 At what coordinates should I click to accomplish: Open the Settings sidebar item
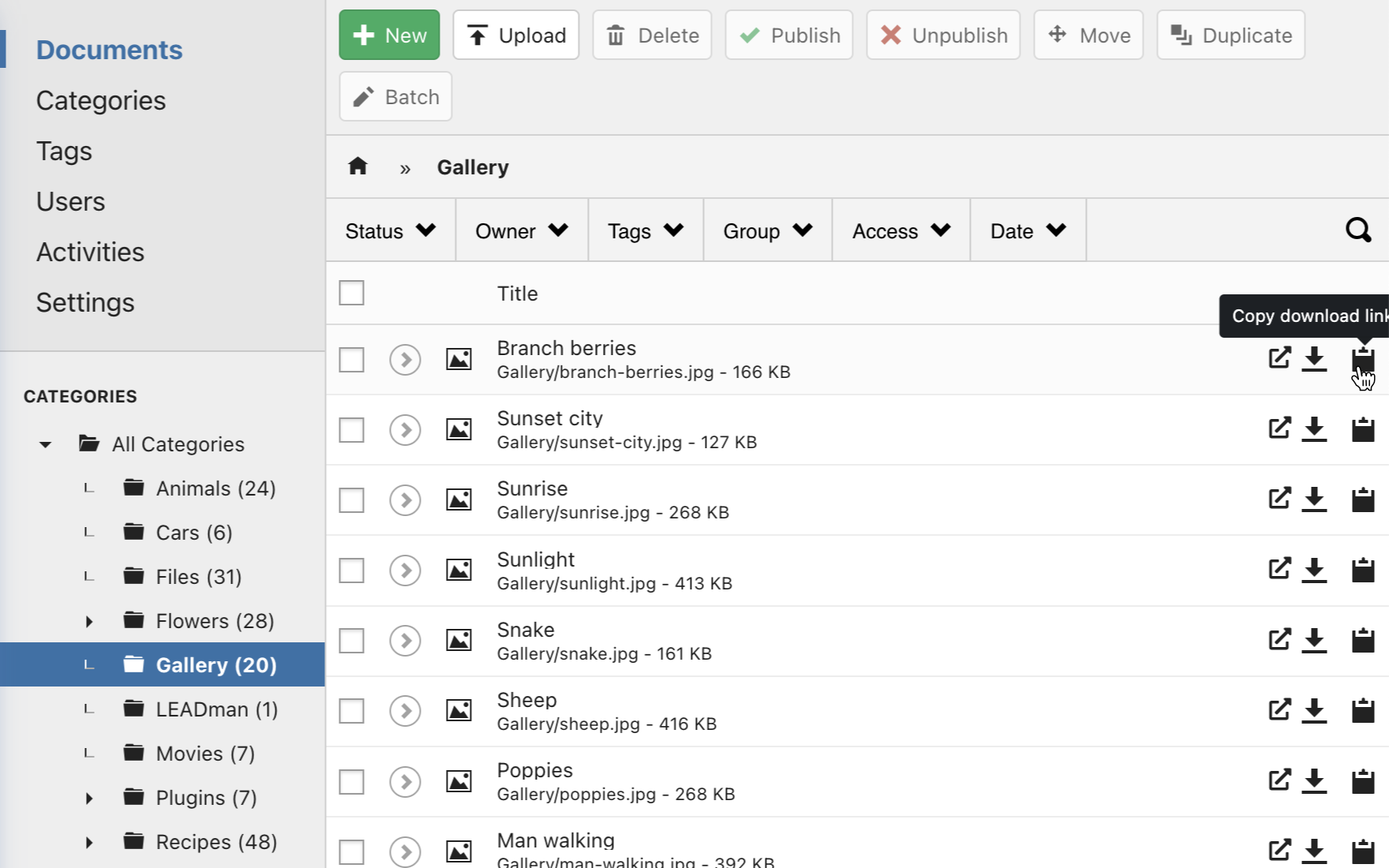pos(85,303)
